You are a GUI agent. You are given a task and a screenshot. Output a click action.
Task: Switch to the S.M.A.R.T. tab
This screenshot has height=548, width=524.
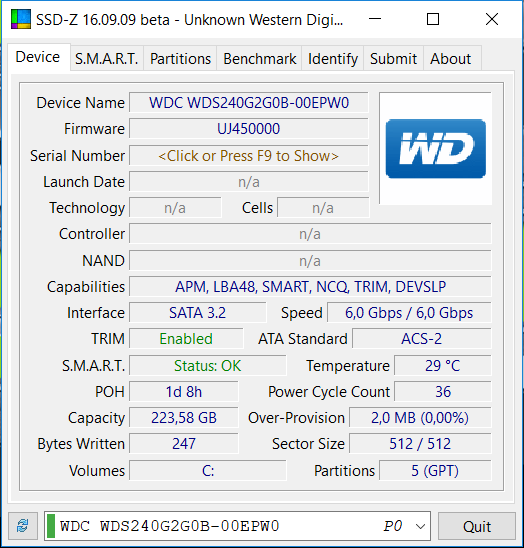(x=107, y=59)
